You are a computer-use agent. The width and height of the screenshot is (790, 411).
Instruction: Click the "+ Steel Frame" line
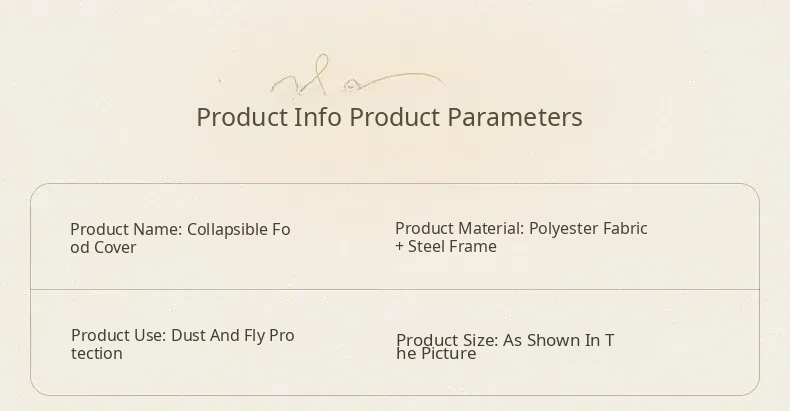tap(445, 246)
